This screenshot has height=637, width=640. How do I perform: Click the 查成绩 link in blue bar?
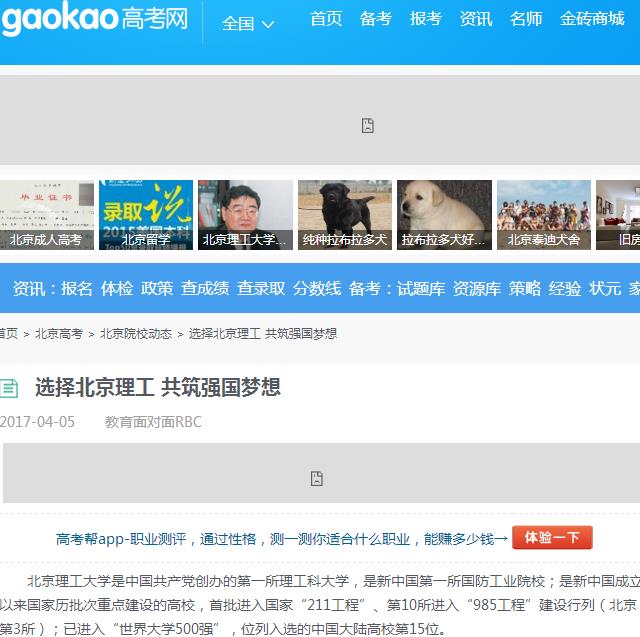point(205,288)
